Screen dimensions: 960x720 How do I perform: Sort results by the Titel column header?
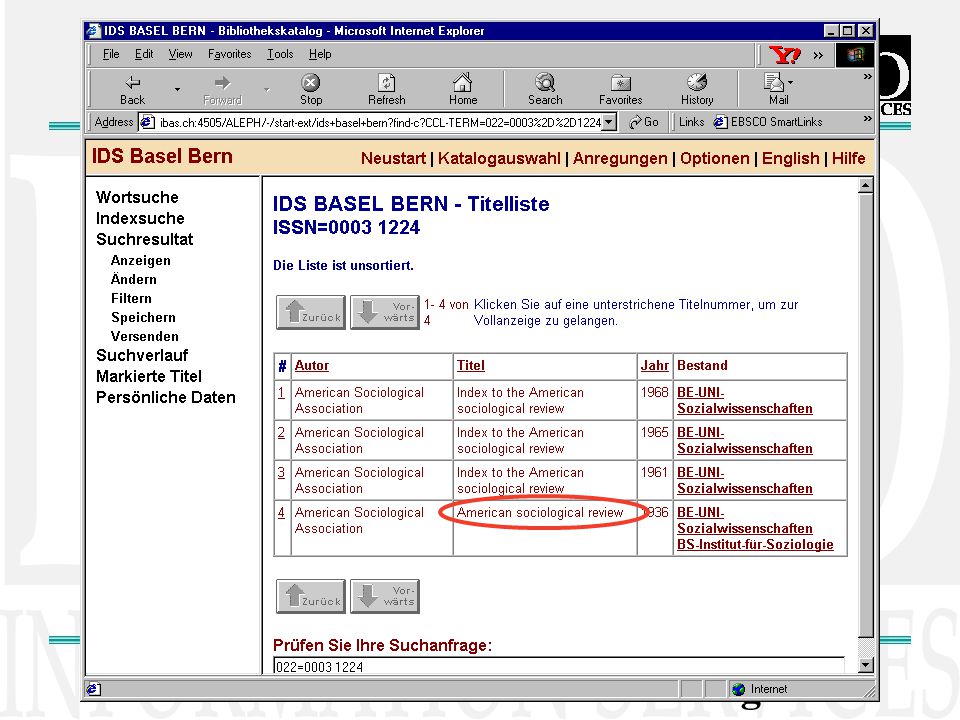tap(471, 366)
